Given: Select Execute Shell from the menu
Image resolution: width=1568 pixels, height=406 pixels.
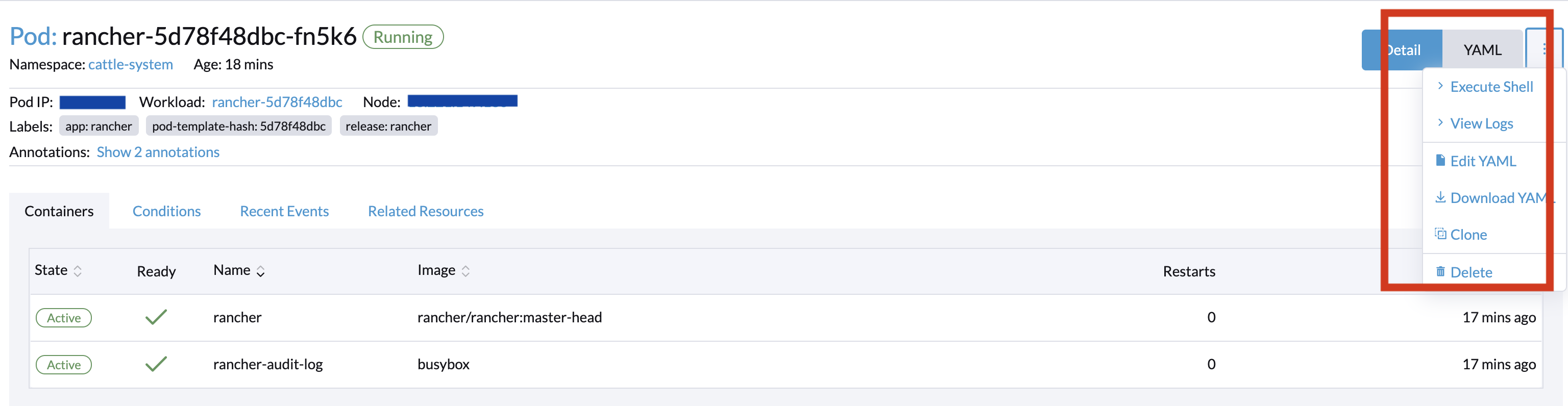Looking at the screenshot, I should (x=1491, y=86).
